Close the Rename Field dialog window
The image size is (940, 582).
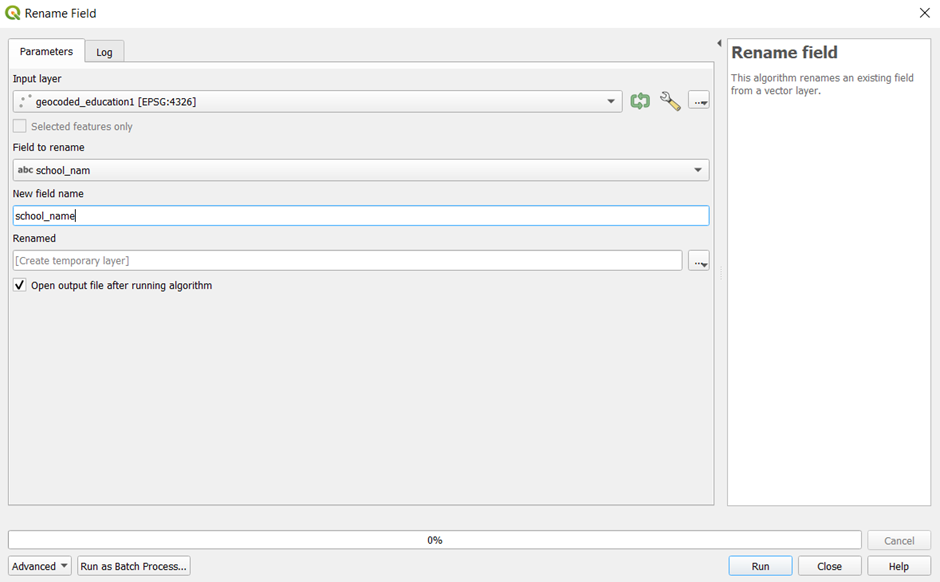923,13
